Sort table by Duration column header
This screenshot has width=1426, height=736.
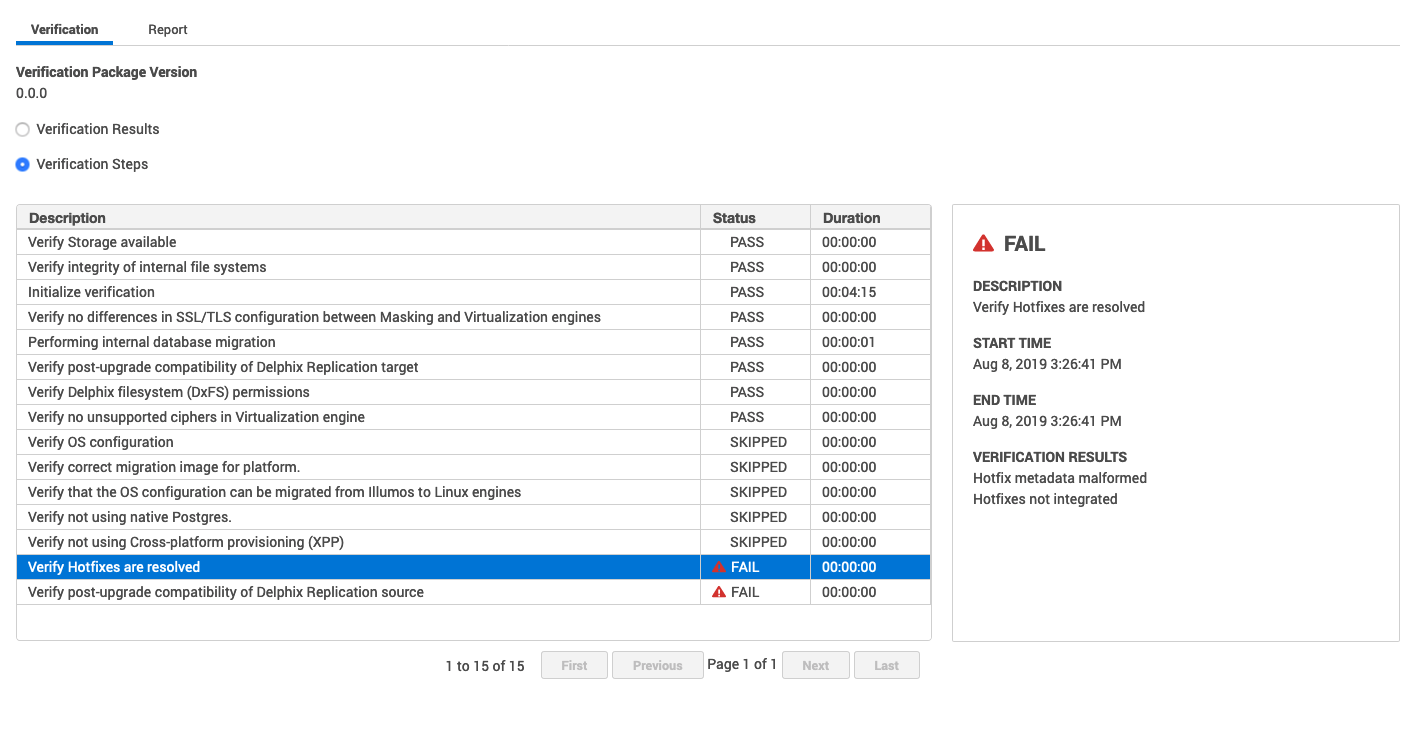(x=851, y=218)
